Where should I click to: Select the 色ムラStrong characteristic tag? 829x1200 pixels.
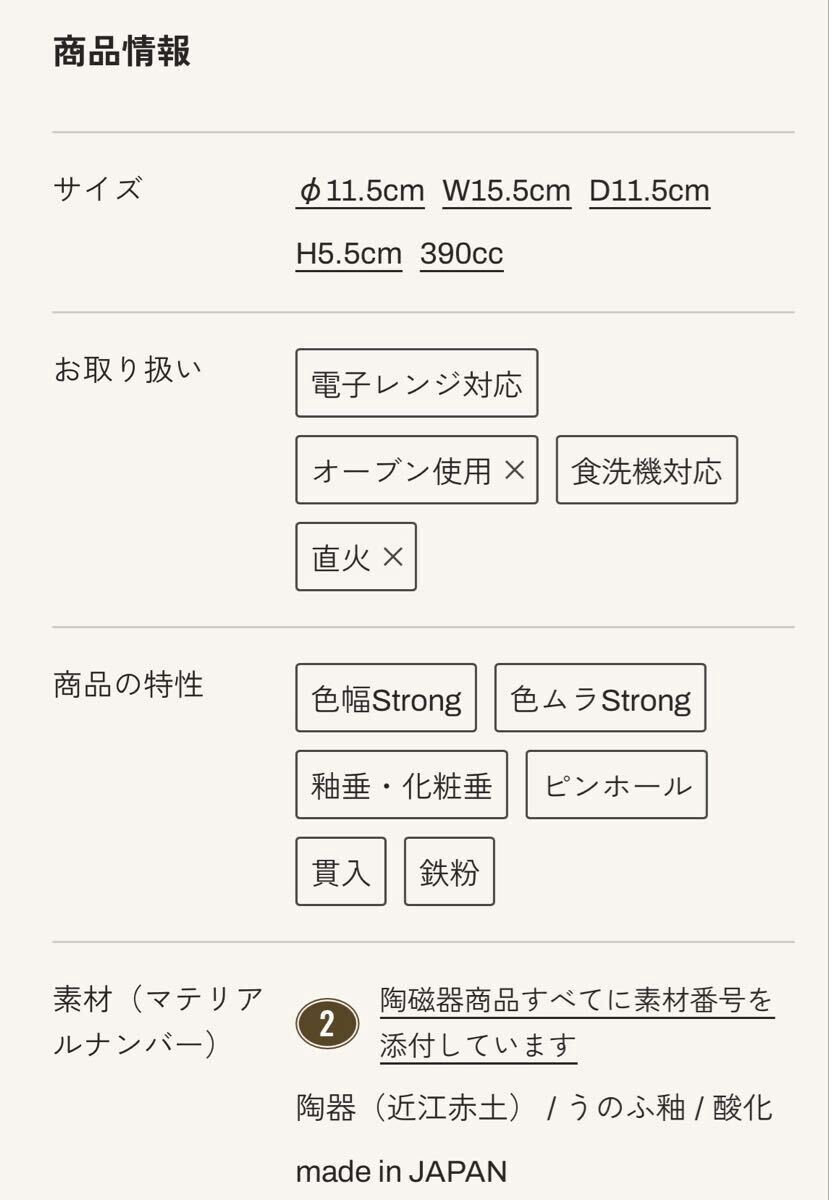pyautogui.click(x=600, y=698)
